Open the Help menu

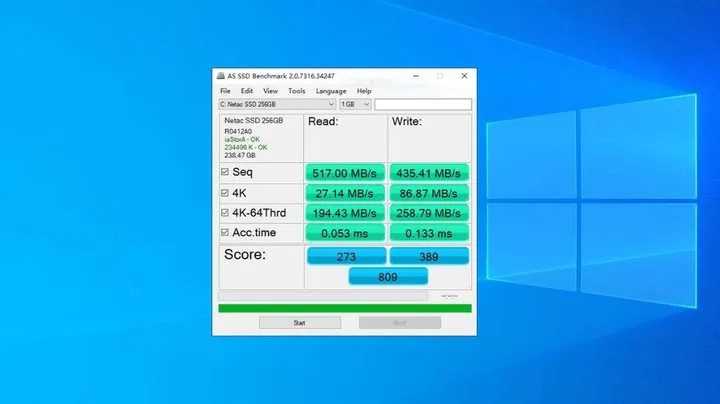click(x=364, y=91)
